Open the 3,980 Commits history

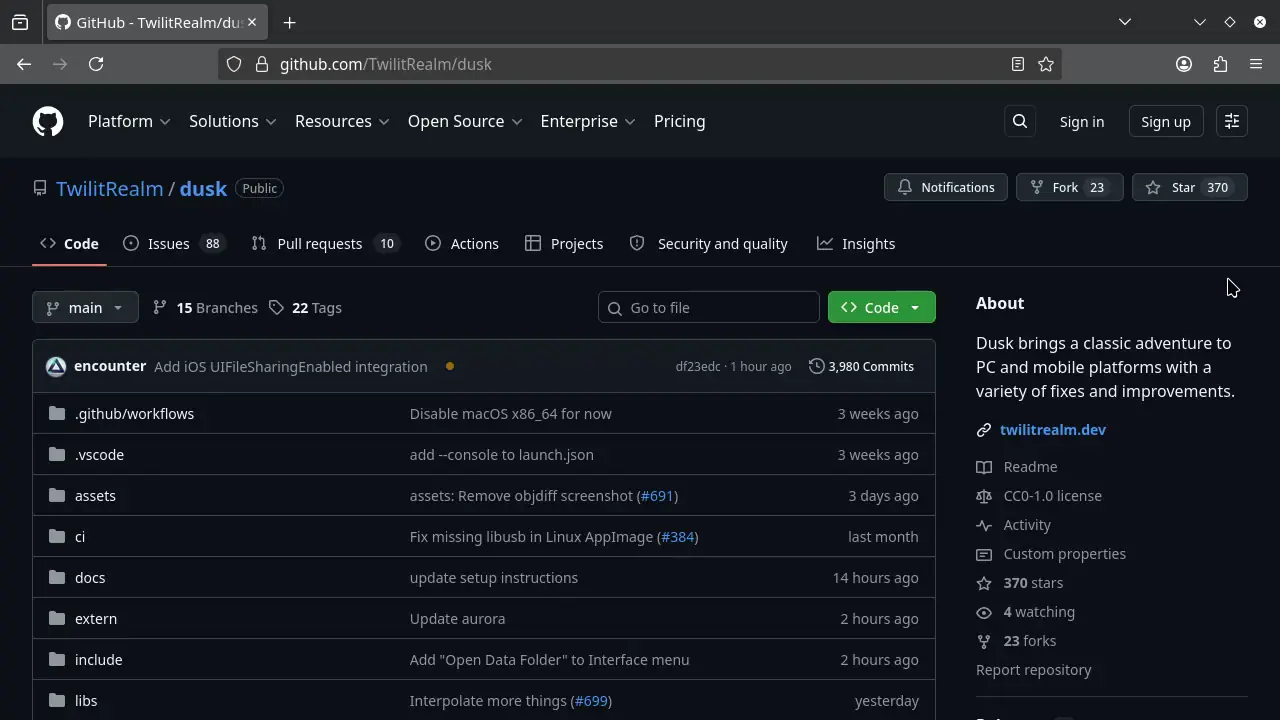click(861, 367)
